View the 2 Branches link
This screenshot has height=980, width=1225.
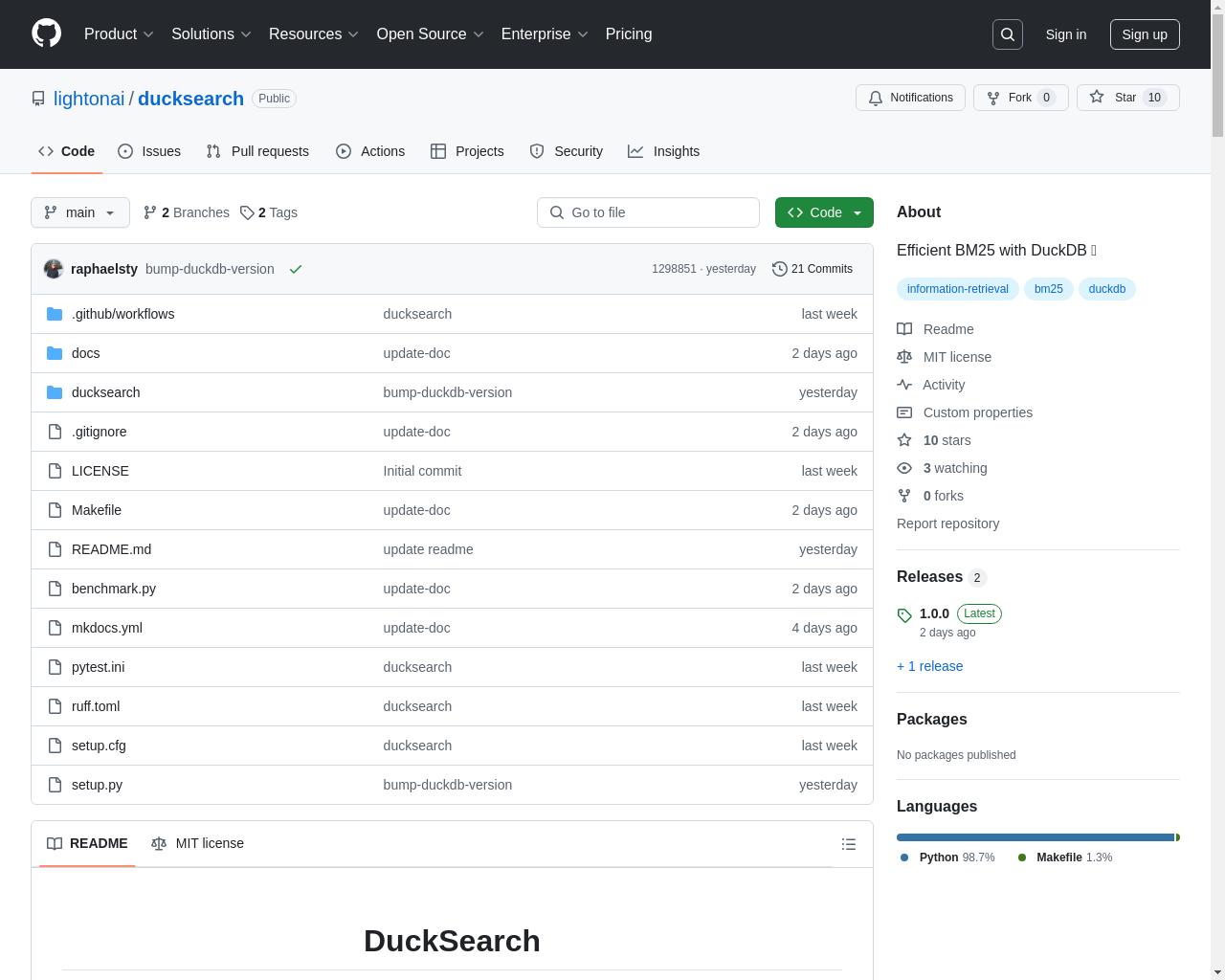(187, 212)
